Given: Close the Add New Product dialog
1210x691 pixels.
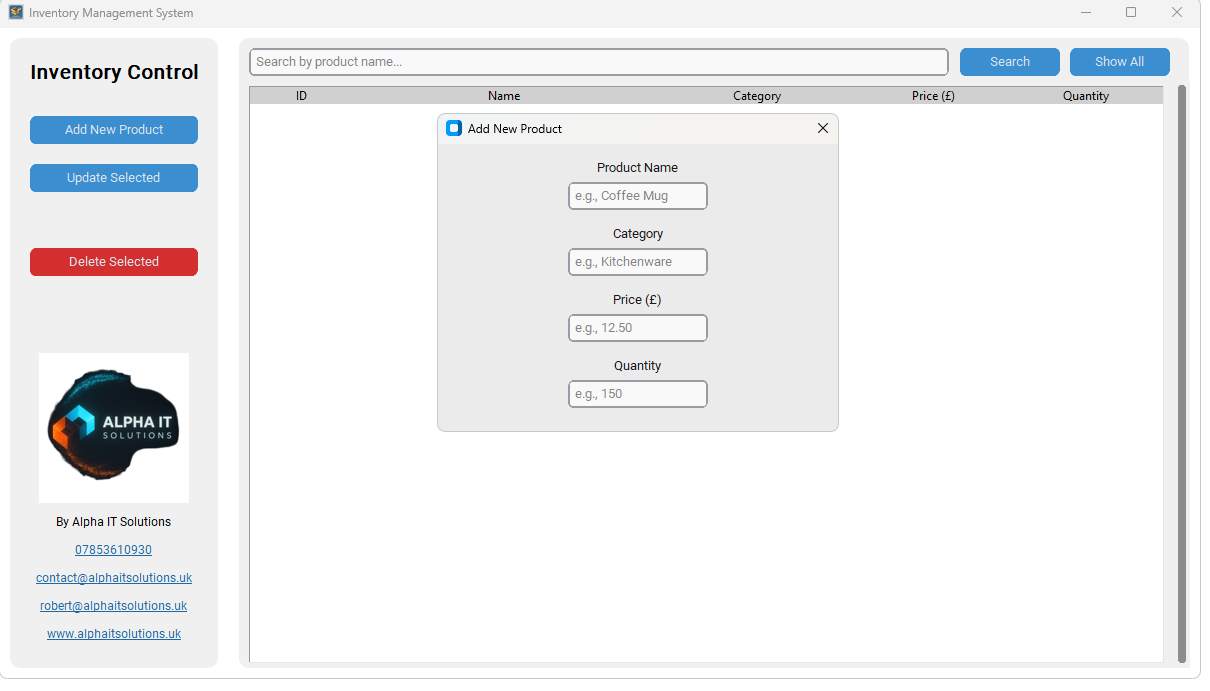Looking at the screenshot, I should coord(823,128).
